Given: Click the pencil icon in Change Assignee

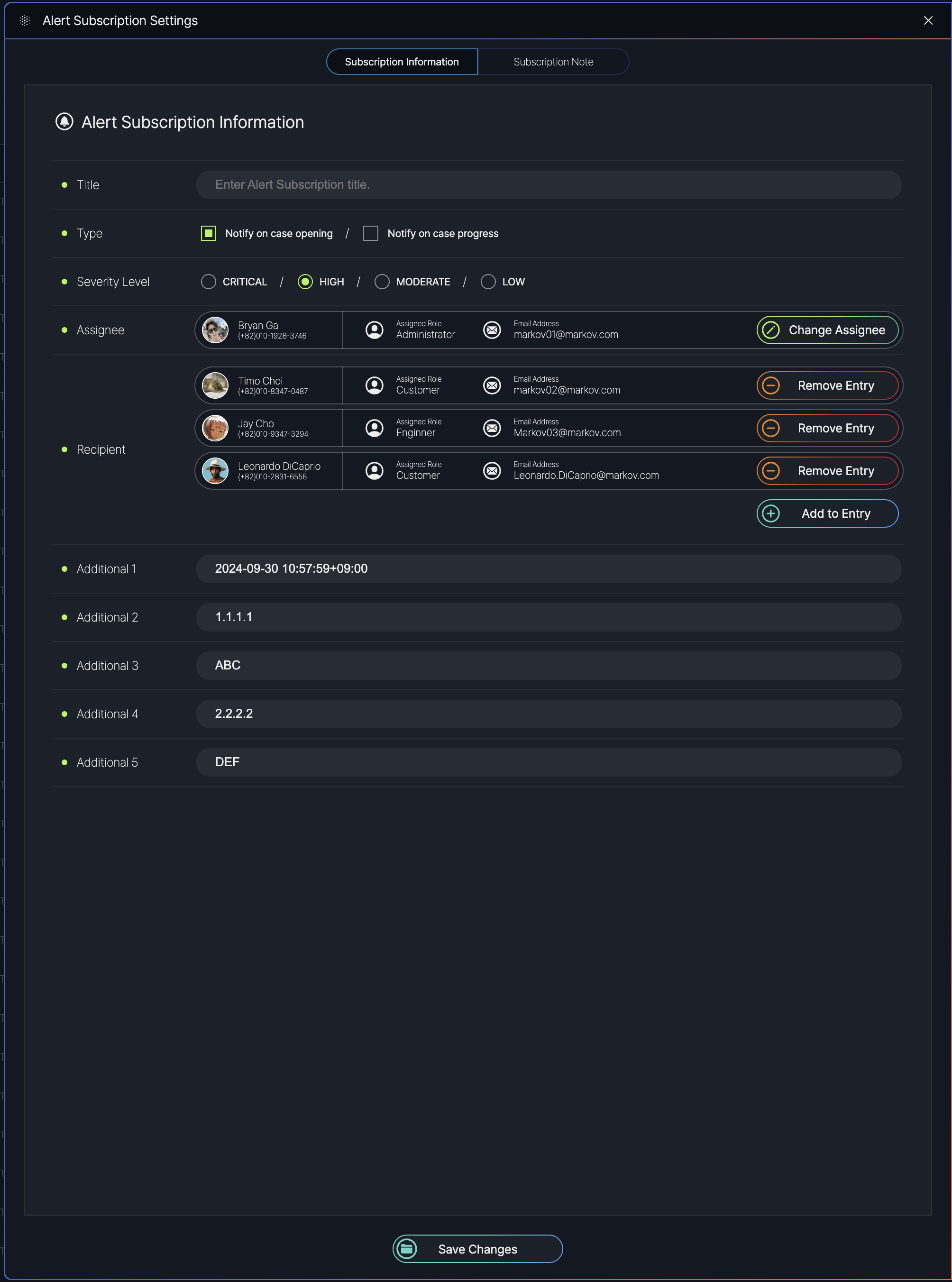Looking at the screenshot, I should tap(770, 330).
